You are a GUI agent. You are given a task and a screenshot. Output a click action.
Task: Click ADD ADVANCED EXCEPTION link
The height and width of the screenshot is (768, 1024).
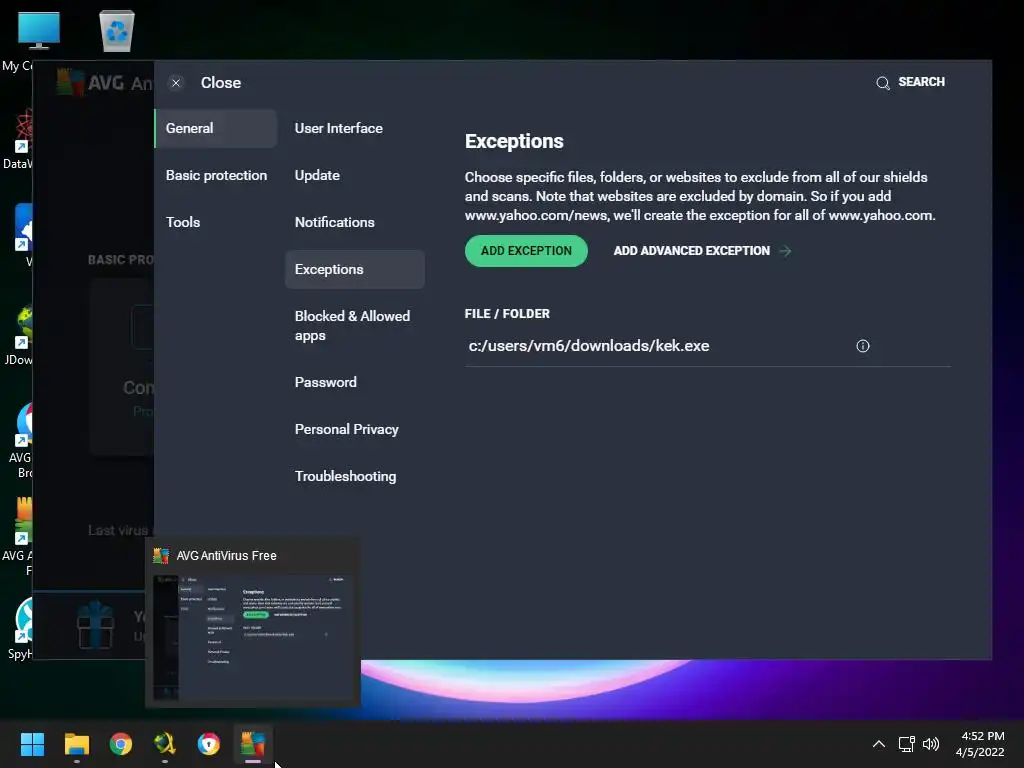[x=691, y=251]
